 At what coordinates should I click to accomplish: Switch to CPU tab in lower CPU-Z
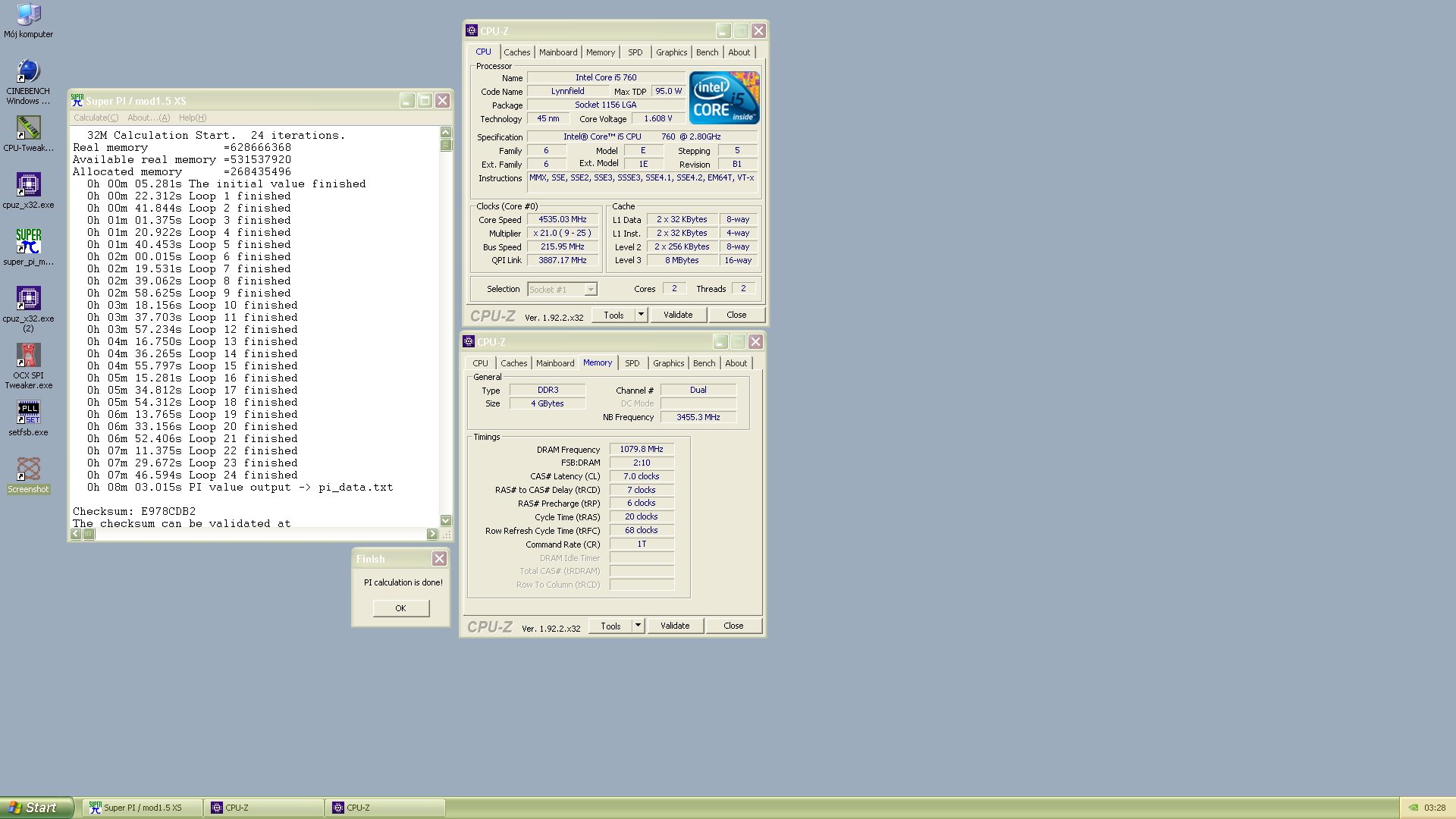[x=481, y=363]
